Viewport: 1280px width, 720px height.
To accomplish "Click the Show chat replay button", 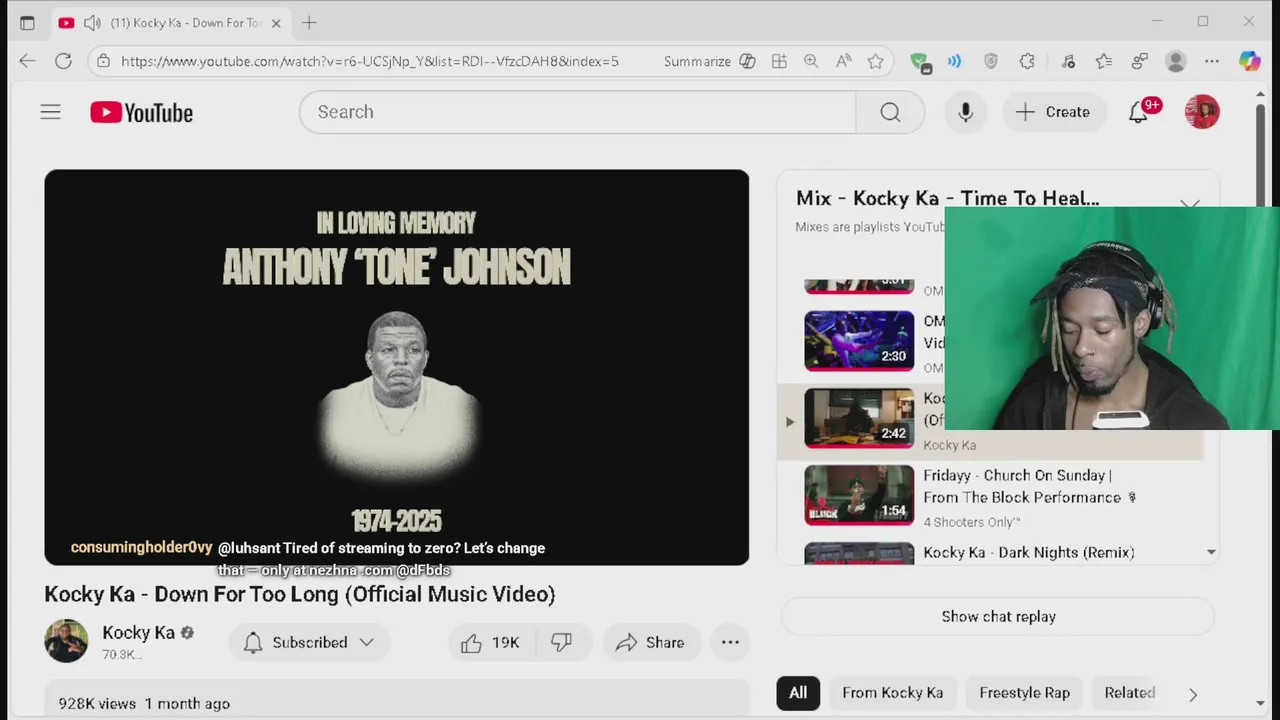I will pos(998,616).
